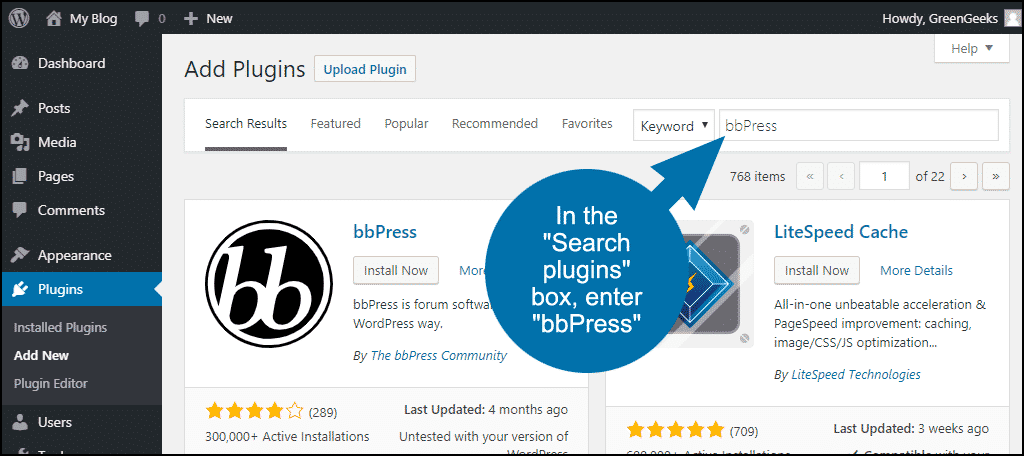Click the bbPress star rating

pyautogui.click(x=254, y=411)
